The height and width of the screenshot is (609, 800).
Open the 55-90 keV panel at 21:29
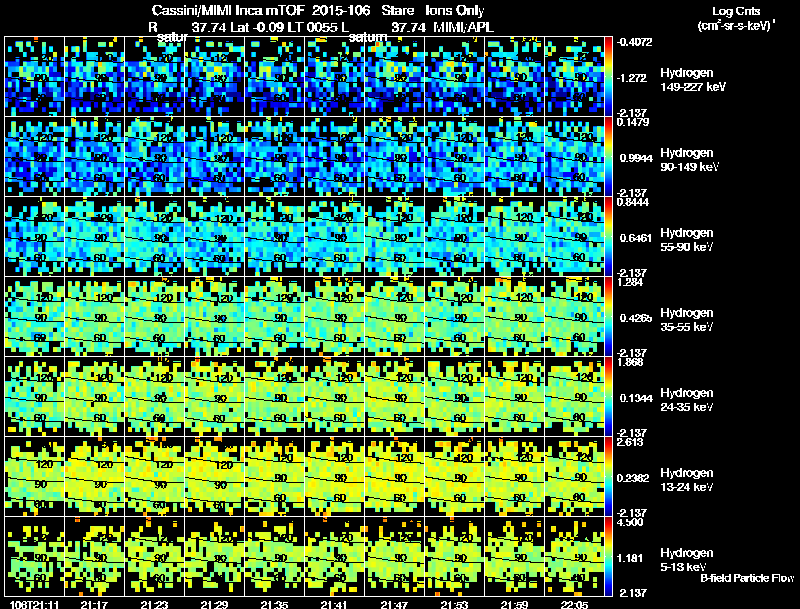point(214,237)
